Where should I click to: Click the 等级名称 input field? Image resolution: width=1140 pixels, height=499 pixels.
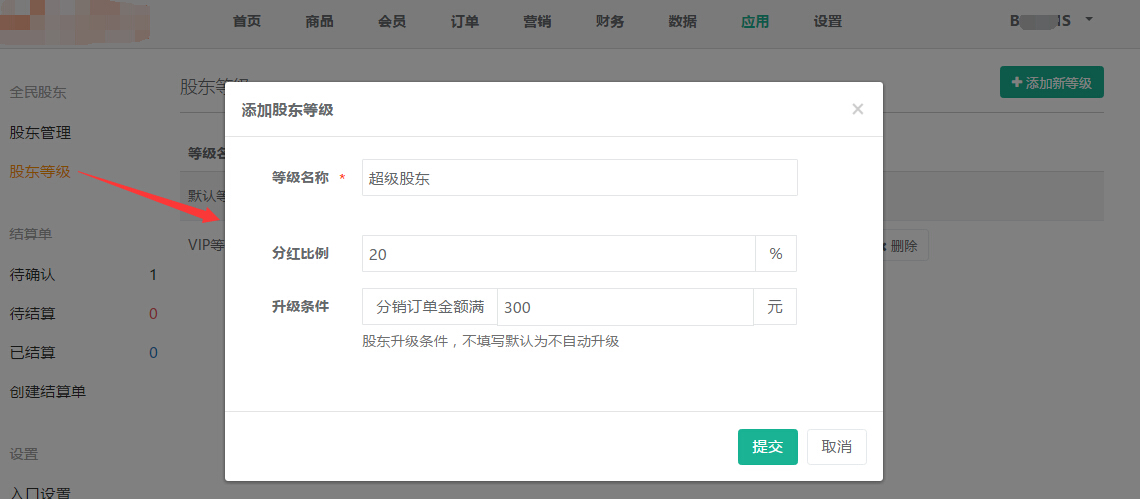click(x=579, y=178)
